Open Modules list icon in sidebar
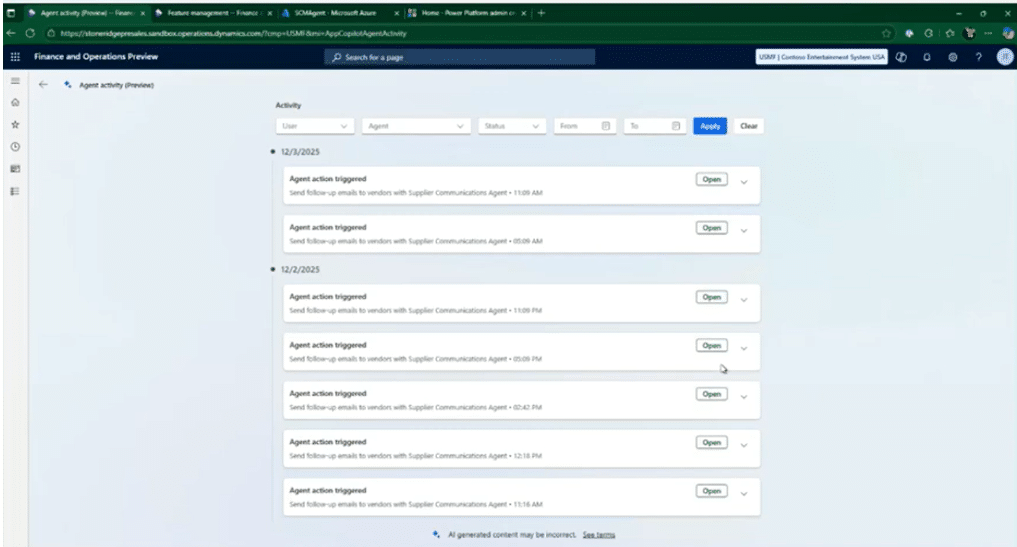 coord(15,191)
